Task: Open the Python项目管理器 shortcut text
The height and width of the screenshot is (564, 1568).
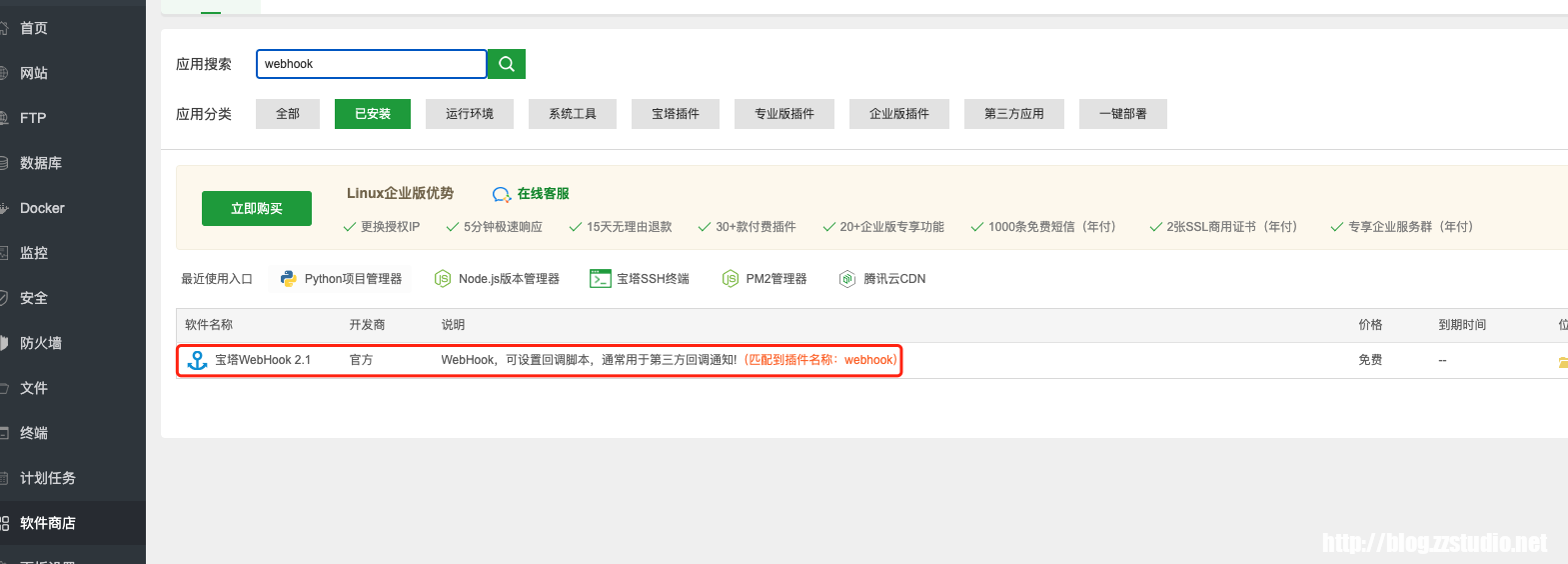Action: click(353, 279)
